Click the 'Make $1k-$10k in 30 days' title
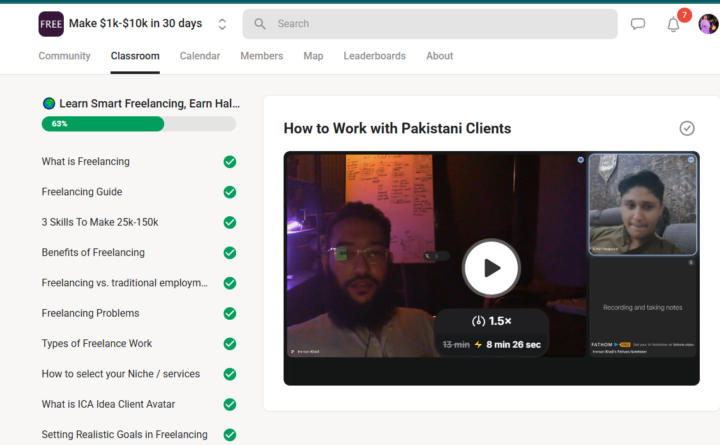This screenshot has height=445, width=720. 135,23
